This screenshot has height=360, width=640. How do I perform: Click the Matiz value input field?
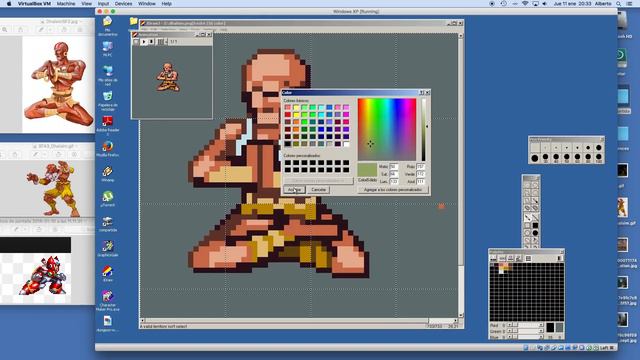[393, 167]
